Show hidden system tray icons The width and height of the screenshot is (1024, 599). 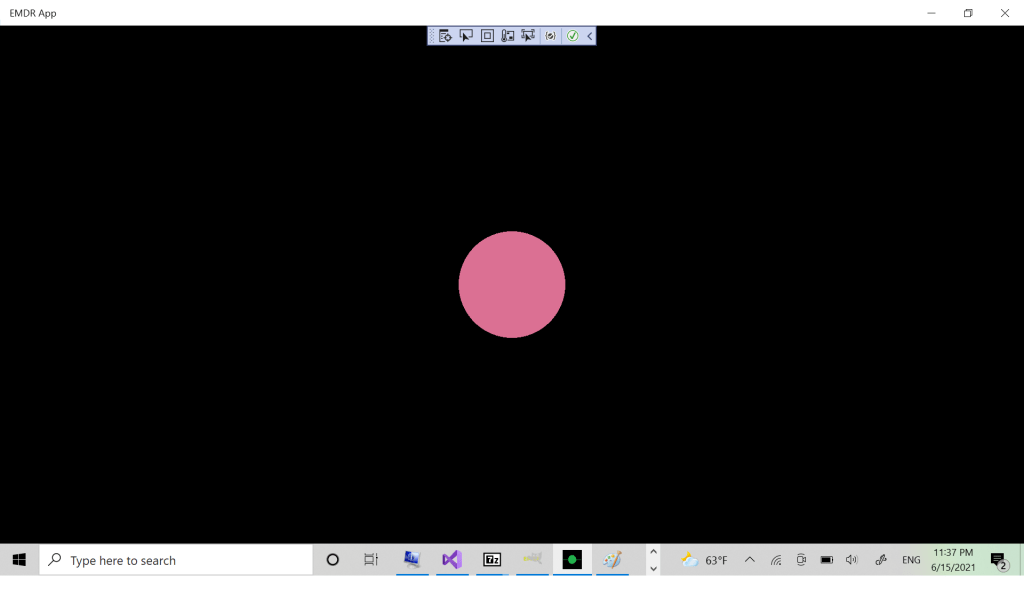[x=750, y=560]
